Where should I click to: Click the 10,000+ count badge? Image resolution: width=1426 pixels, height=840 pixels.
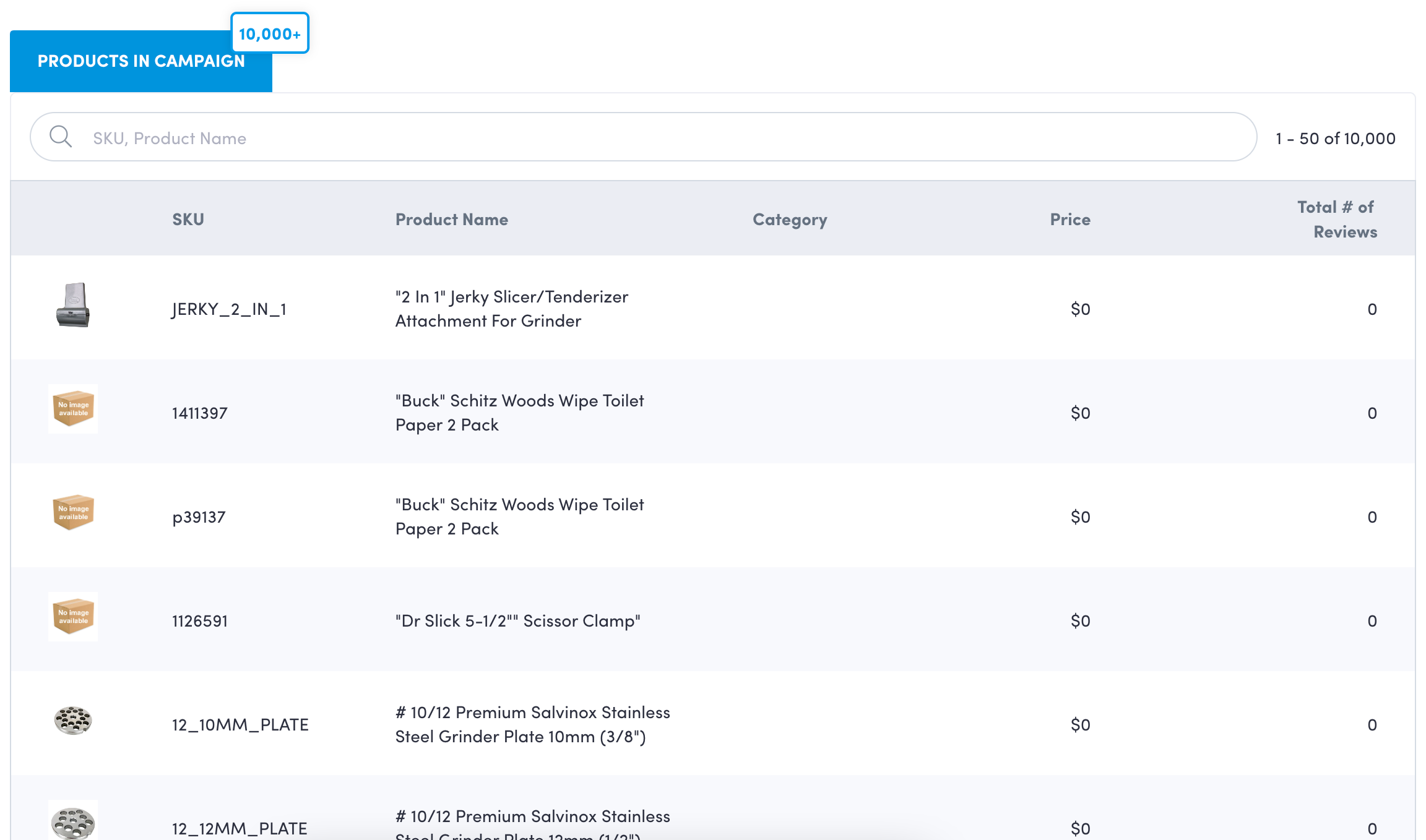270,33
